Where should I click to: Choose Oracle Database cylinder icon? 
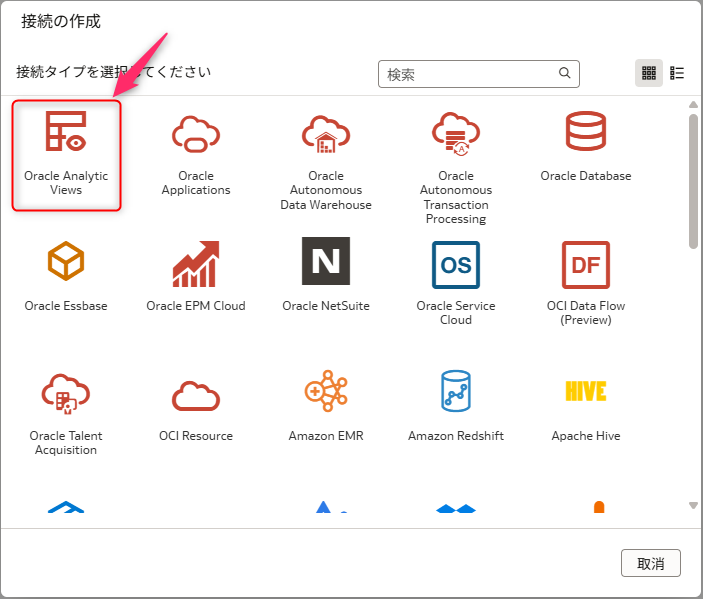coord(586,131)
